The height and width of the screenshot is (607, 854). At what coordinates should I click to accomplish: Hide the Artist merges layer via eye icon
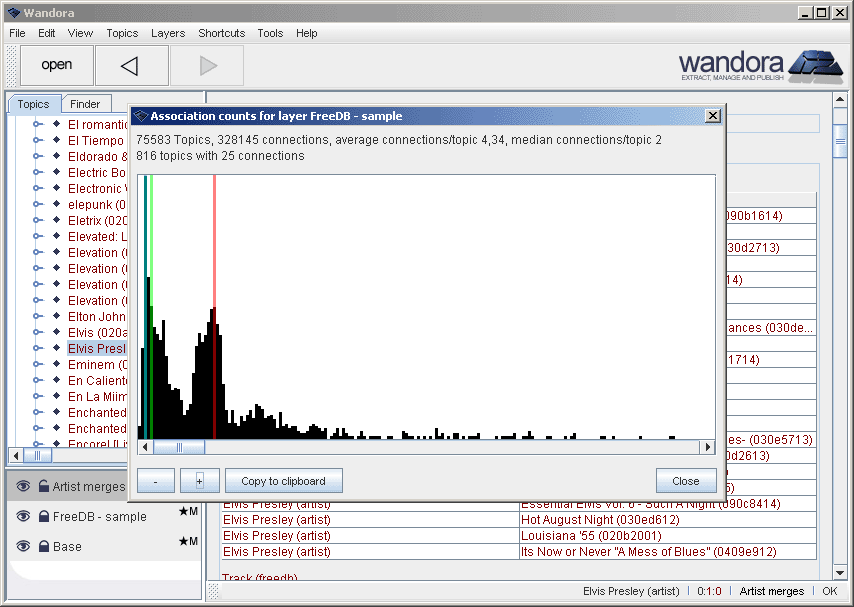23,487
